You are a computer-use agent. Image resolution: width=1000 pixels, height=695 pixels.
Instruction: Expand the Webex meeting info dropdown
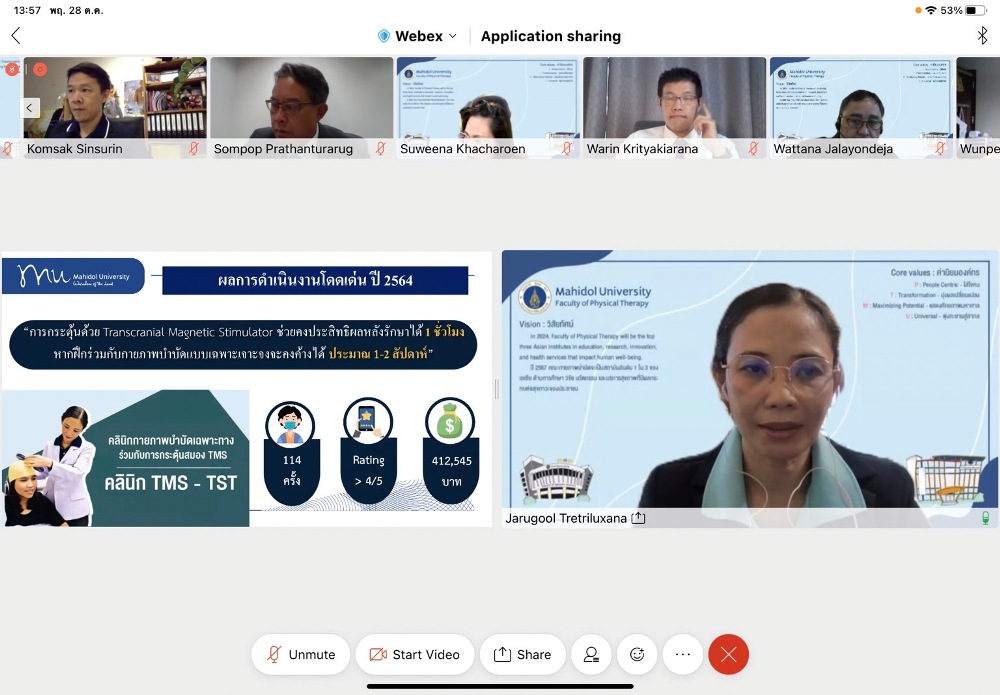(452, 36)
